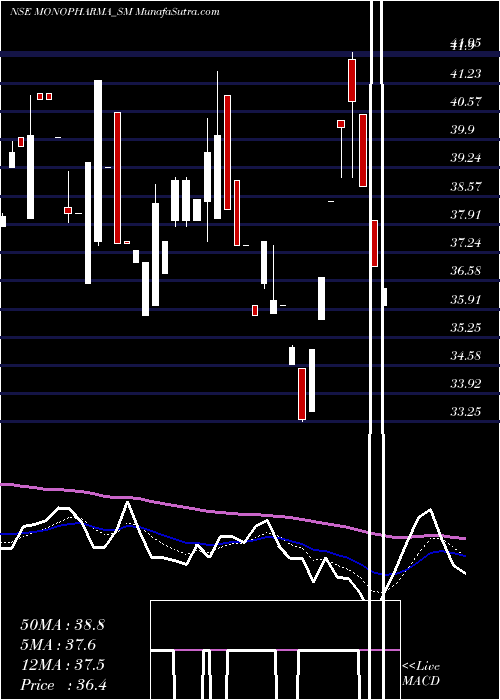Click the <<Live MACD label

point(421,673)
